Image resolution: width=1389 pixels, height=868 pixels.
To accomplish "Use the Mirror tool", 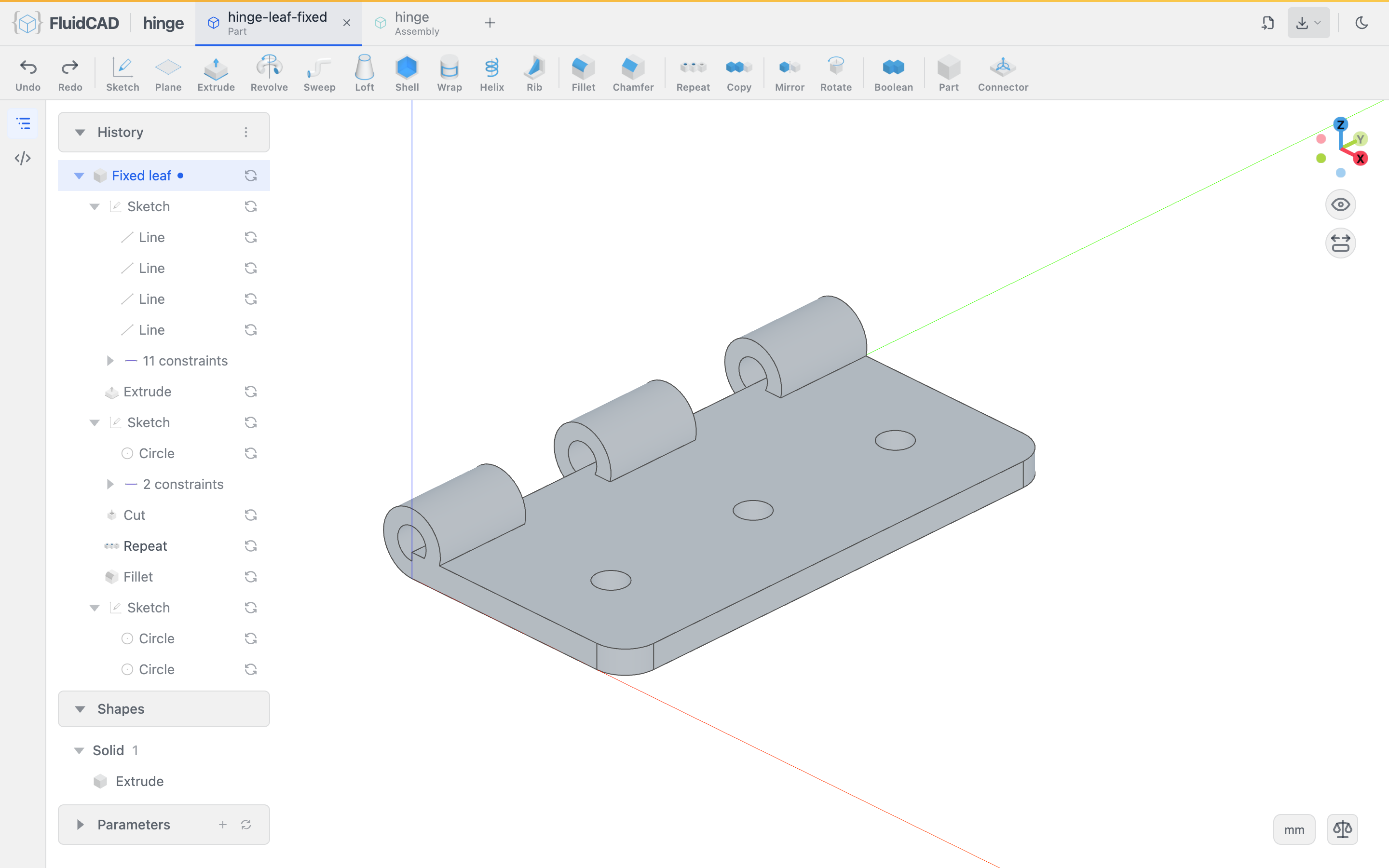I will coord(790,73).
